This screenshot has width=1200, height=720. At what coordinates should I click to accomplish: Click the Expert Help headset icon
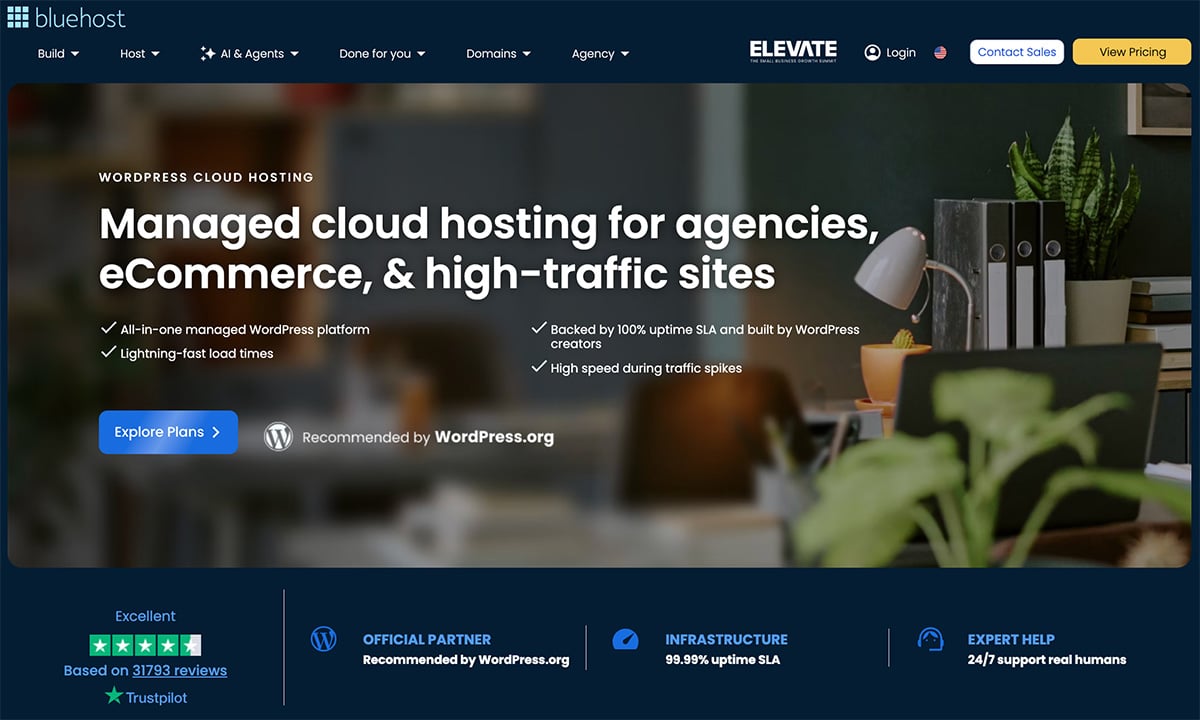(x=930, y=639)
